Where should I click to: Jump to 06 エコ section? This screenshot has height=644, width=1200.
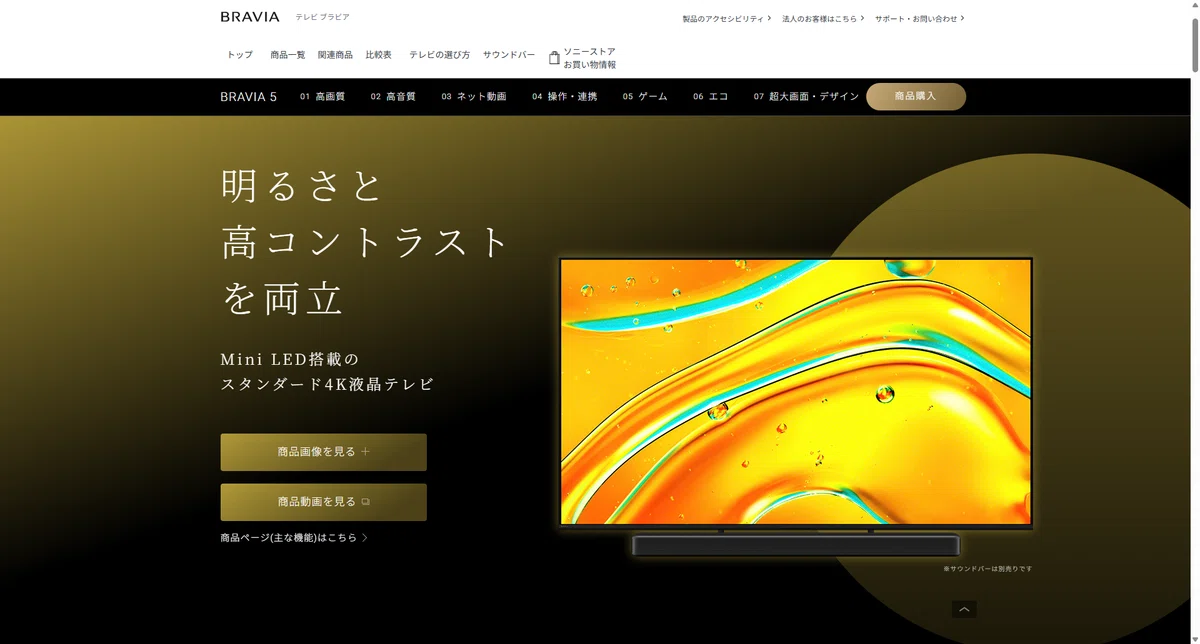[x=711, y=97]
